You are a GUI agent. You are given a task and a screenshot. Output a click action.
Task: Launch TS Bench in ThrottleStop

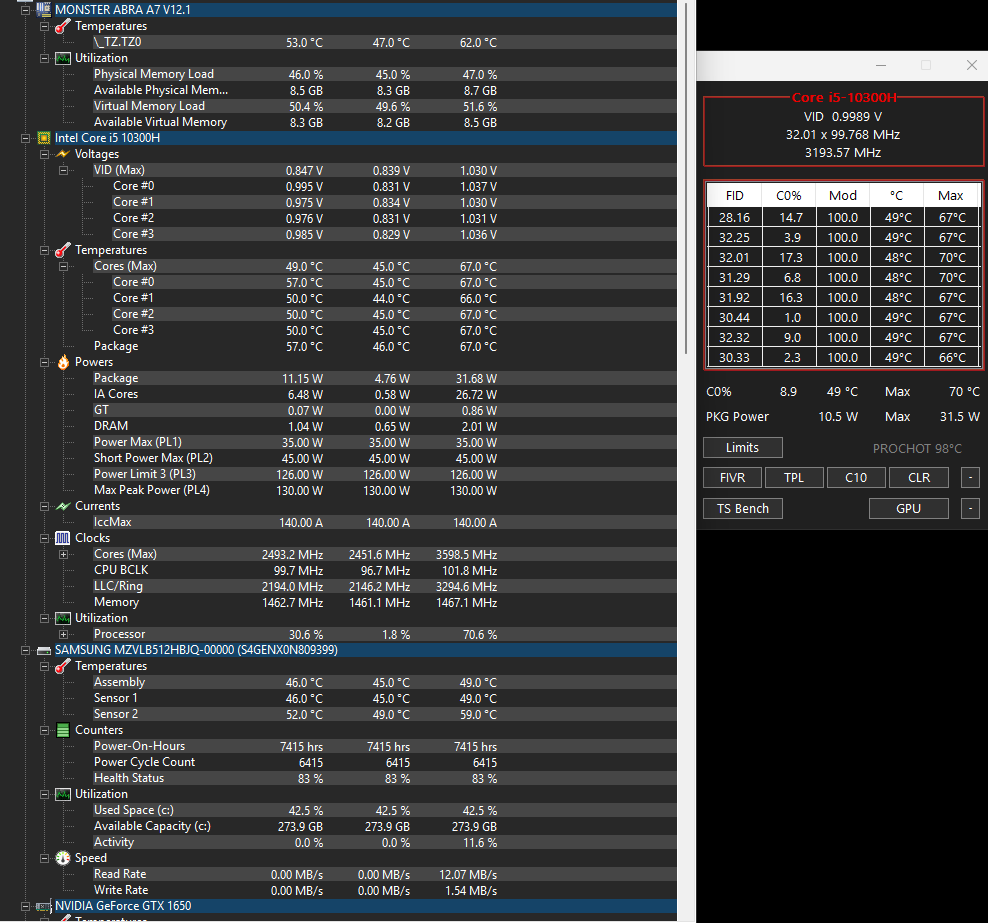click(x=742, y=508)
